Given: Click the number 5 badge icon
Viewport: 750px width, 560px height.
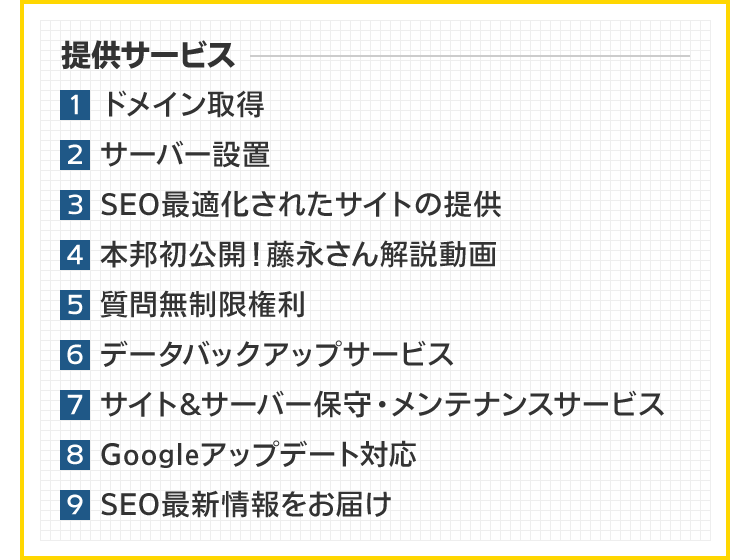Looking at the screenshot, I should [75, 305].
